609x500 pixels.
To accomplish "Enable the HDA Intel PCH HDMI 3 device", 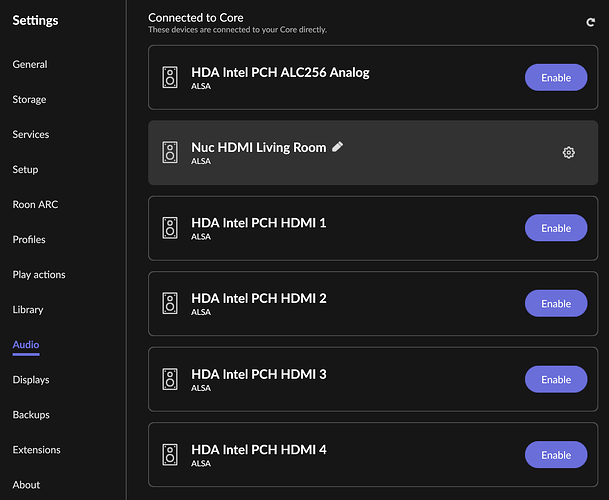I will 556,380.
